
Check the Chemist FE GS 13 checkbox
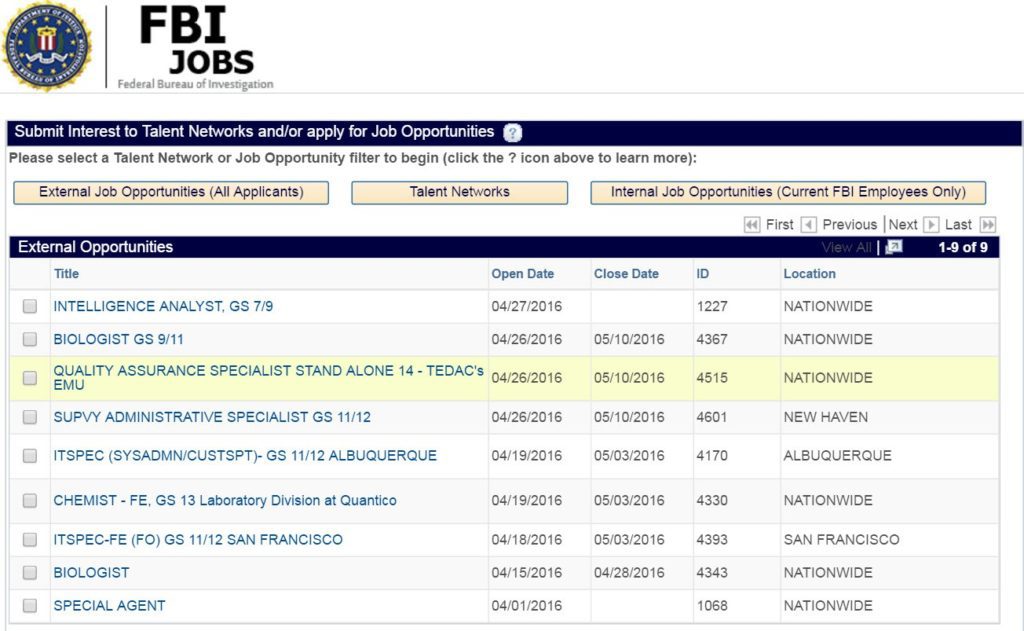tap(29, 500)
